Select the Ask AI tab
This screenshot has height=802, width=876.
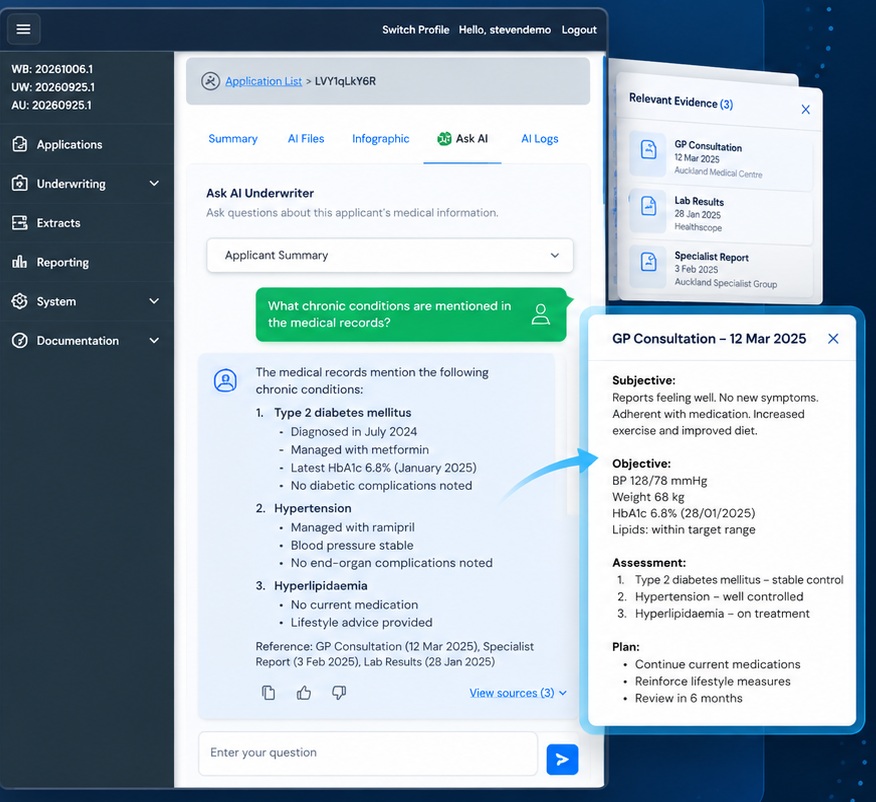pos(463,139)
